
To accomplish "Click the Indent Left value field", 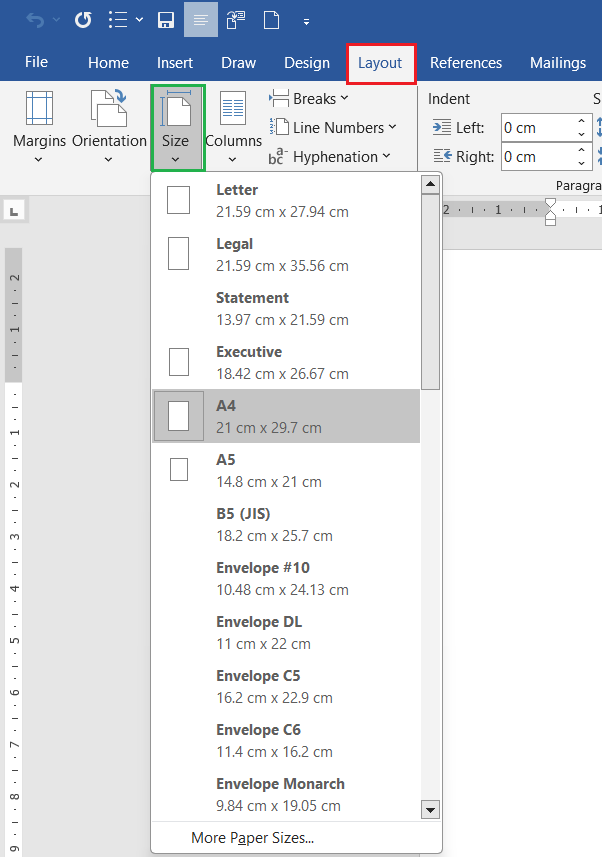I will pos(537,128).
